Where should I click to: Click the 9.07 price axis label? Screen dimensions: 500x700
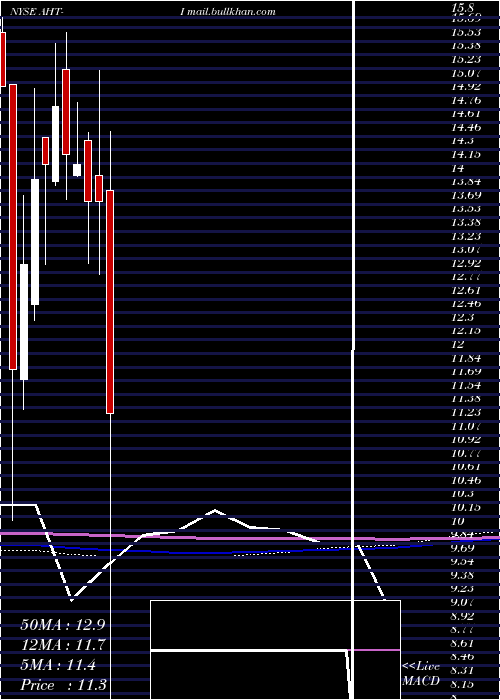(464, 603)
